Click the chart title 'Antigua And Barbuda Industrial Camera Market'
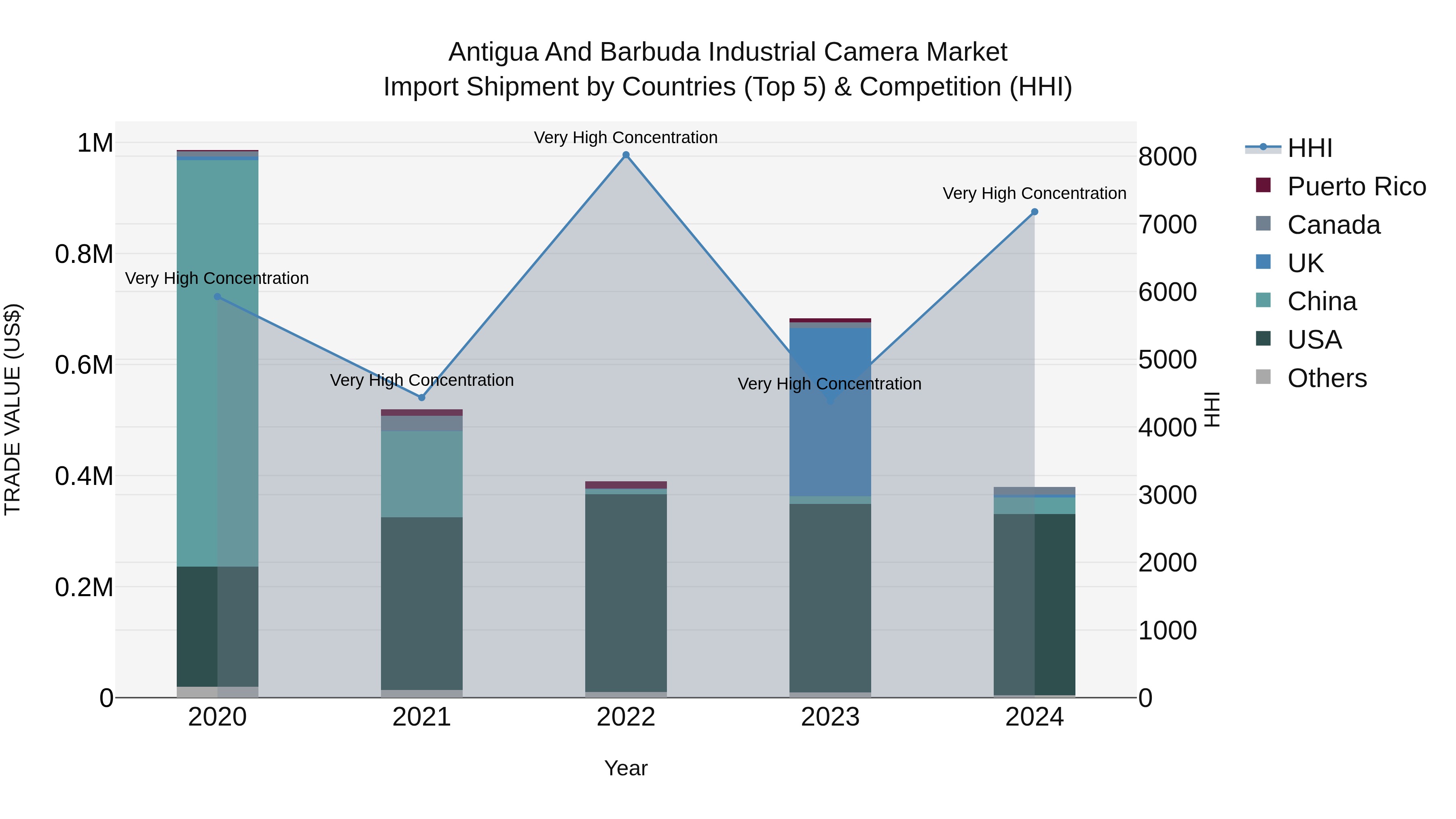1456x819 pixels. [x=728, y=52]
